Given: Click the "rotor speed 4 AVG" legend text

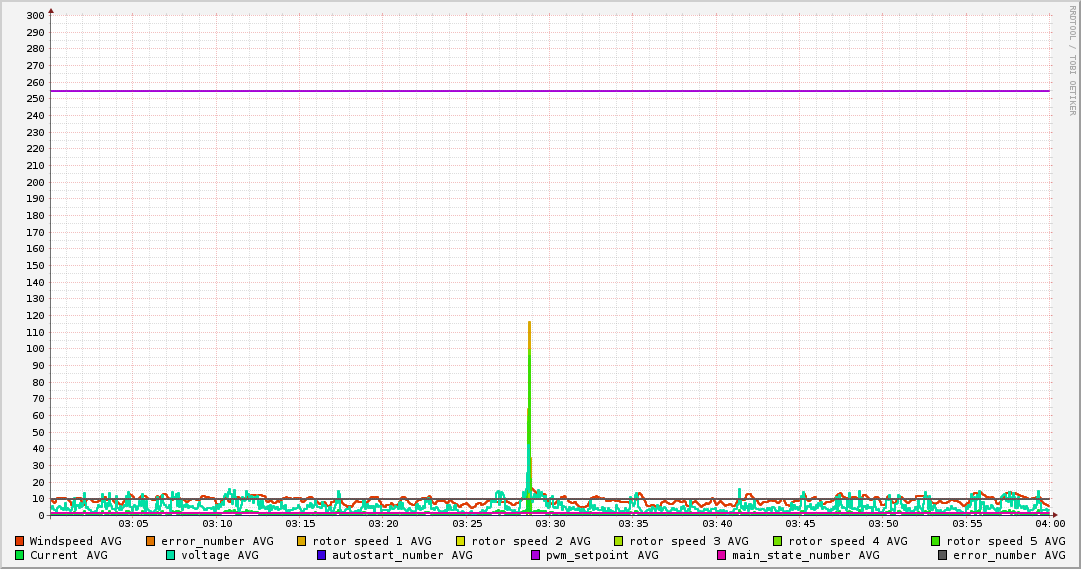Looking at the screenshot, I should (848, 541).
